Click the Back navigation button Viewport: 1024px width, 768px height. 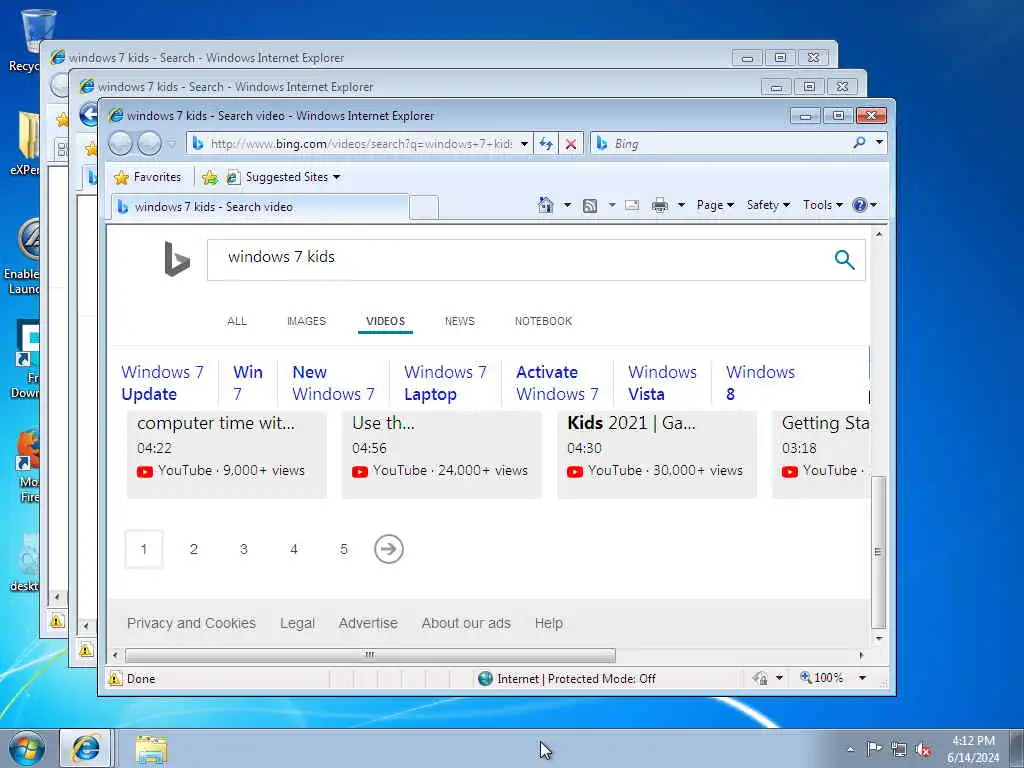120,143
